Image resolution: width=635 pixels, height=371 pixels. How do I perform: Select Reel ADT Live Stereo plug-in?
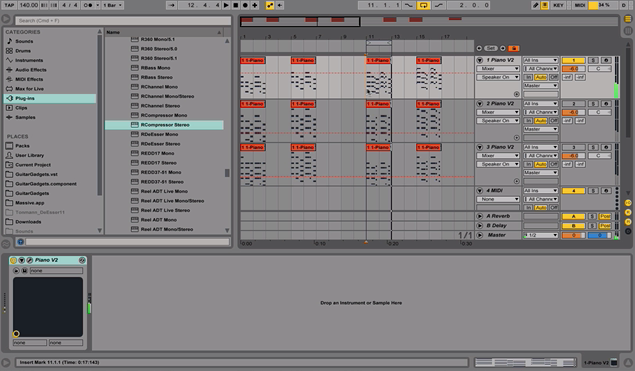pos(165,210)
